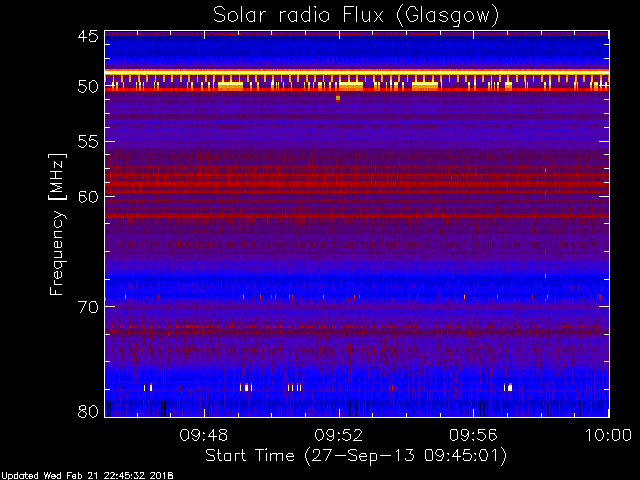Click the 09:48 time tick label
This screenshot has height=480, width=640.
click(204, 435)
